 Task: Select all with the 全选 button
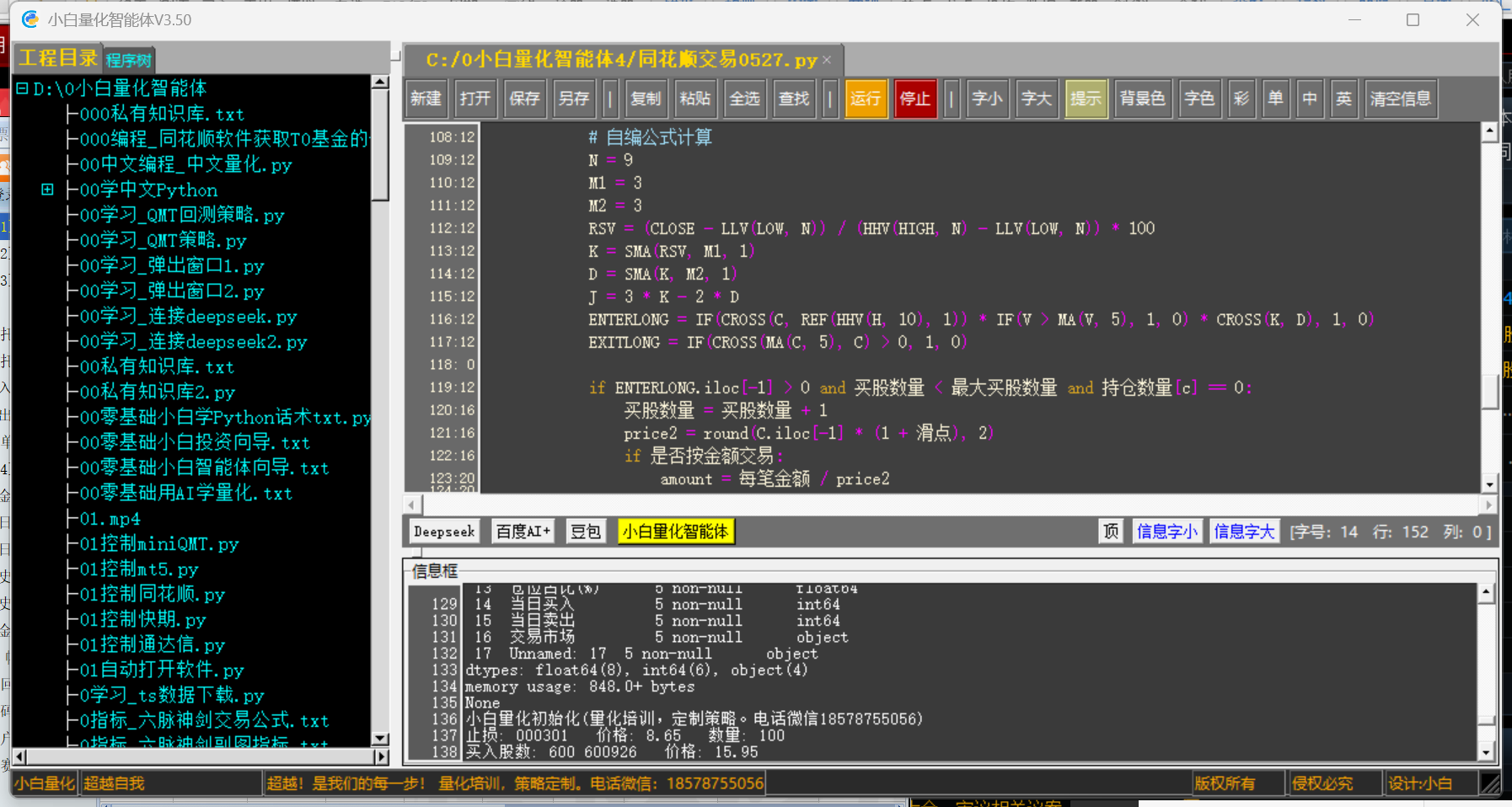[x=745, y=99]
